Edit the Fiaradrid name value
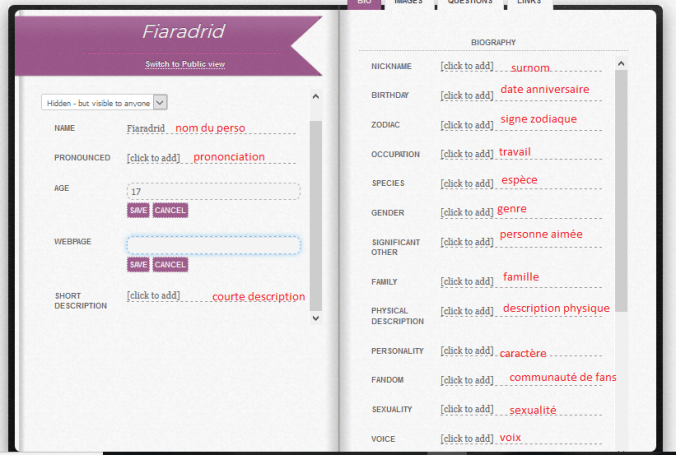Viewport: 676px width, 455px height. [146, 128]
